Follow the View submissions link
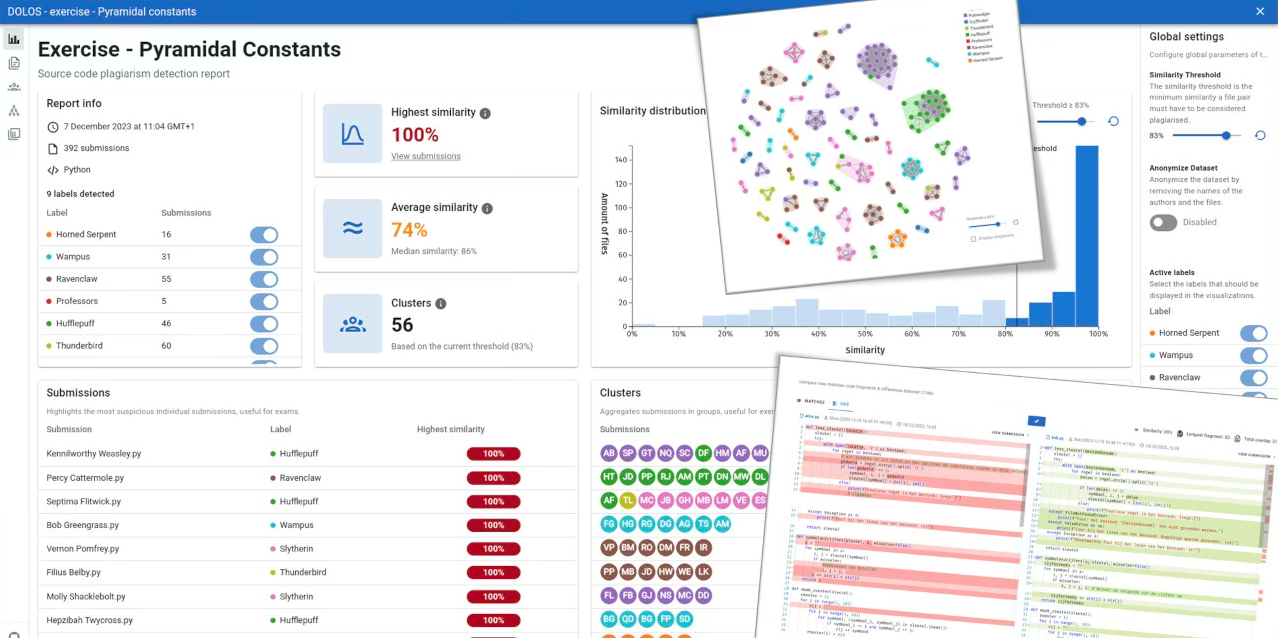This screenshot has height=638, width=1278. (x=426, y=156)
